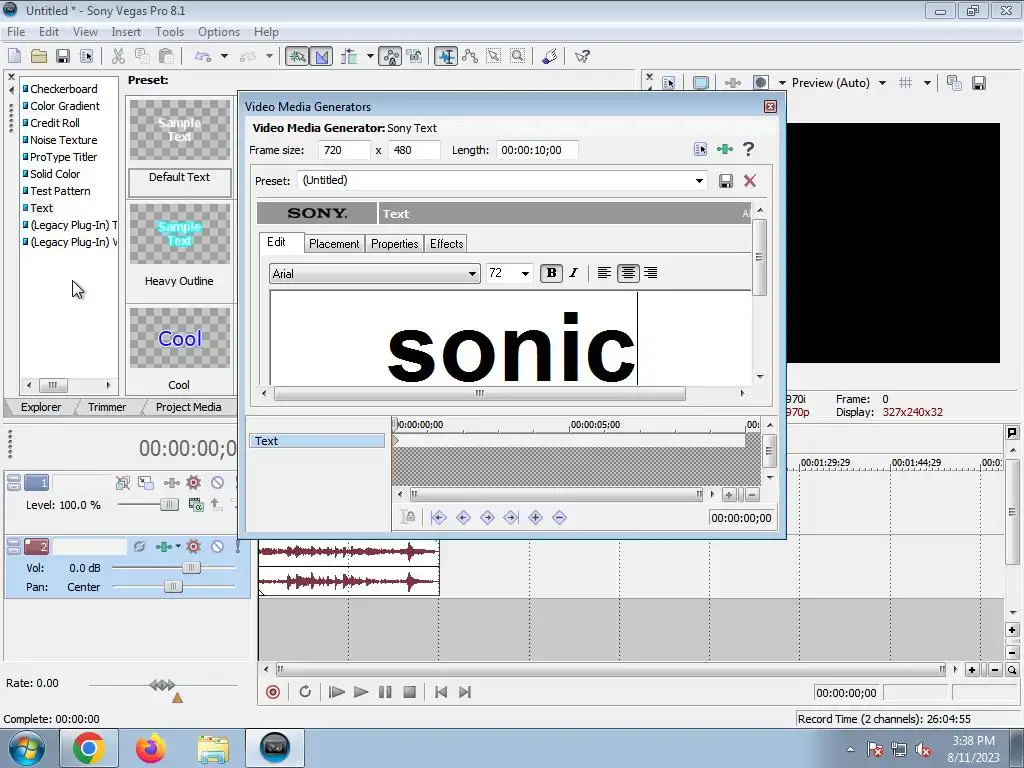Toggle Automatic Crossfades toolbar icon
Screen dimensions: 1024x768
click(321, 56)
